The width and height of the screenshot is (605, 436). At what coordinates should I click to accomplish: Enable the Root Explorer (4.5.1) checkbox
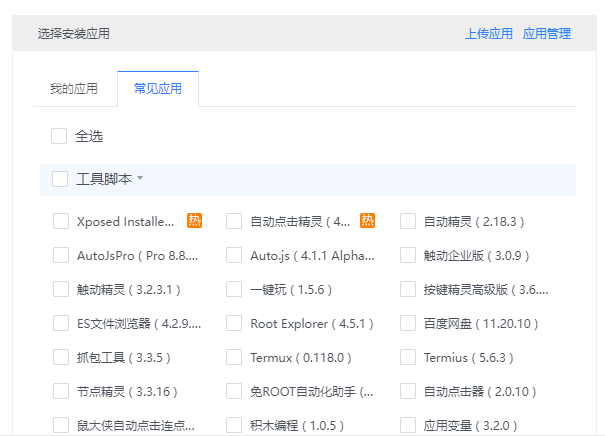point(234,323)
